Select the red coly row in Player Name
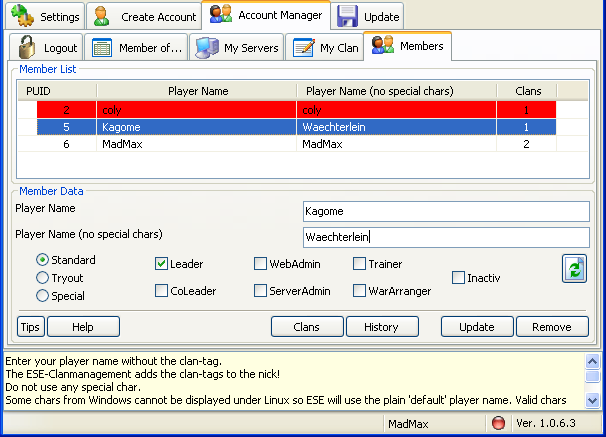This screenshot has width=606, height=437. [x=197, y=110]
